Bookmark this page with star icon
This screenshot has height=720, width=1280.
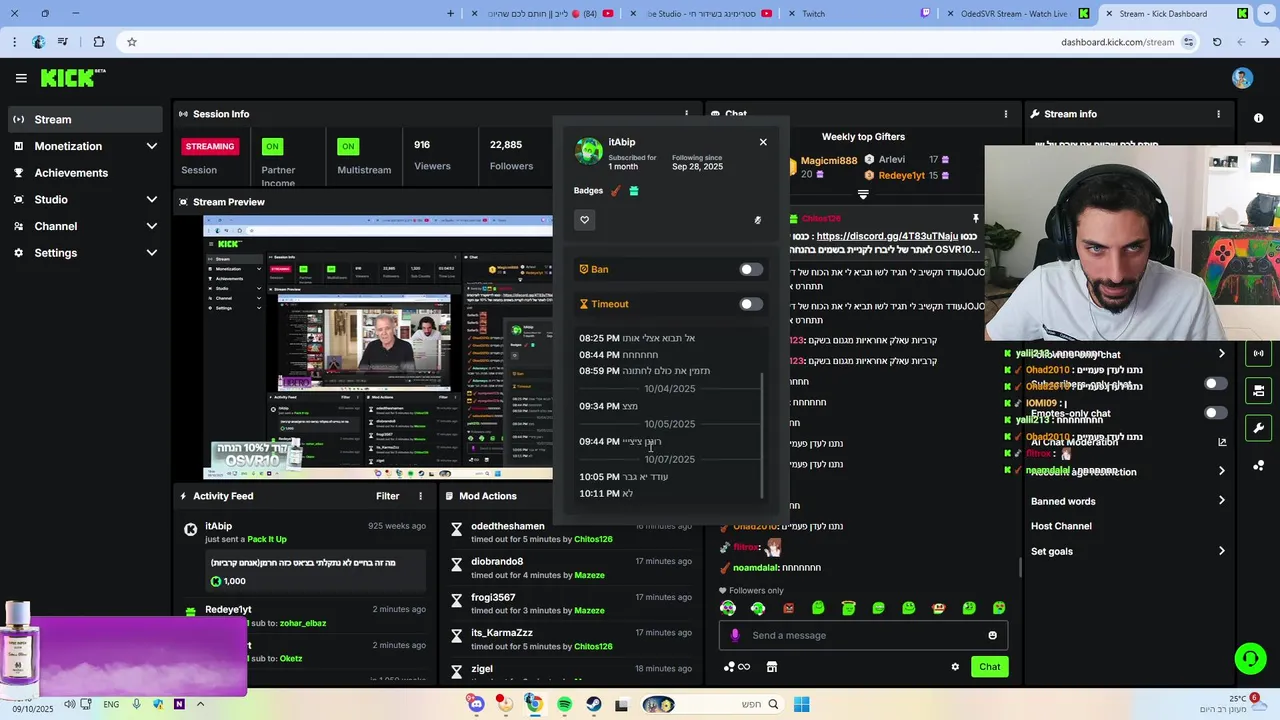[x=131, y=42]
